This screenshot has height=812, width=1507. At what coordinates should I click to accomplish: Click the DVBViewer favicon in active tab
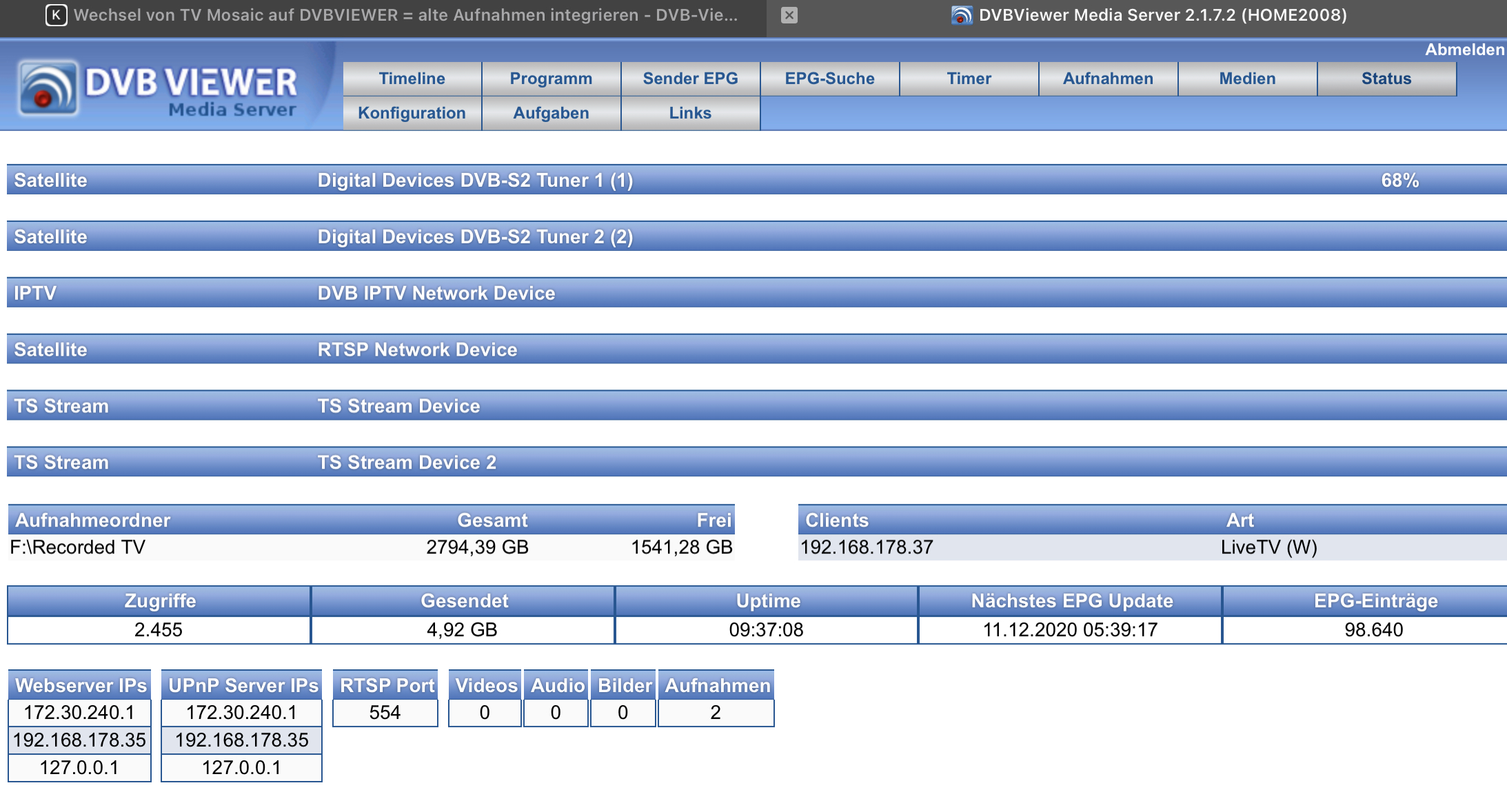pyautogui.click(x=961, y=15)
